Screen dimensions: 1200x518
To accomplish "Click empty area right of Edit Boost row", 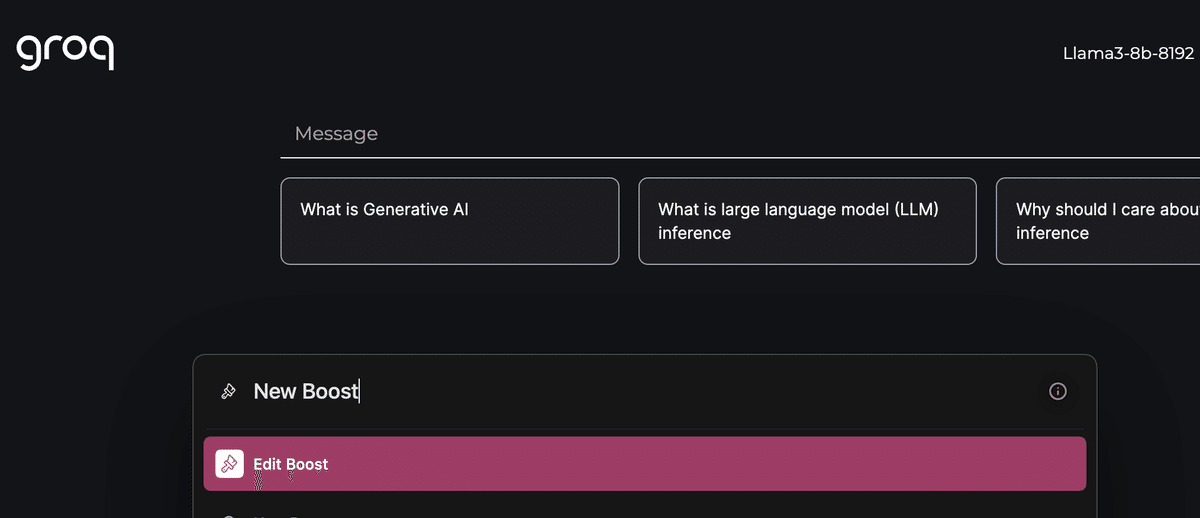I will pos(700,464).
